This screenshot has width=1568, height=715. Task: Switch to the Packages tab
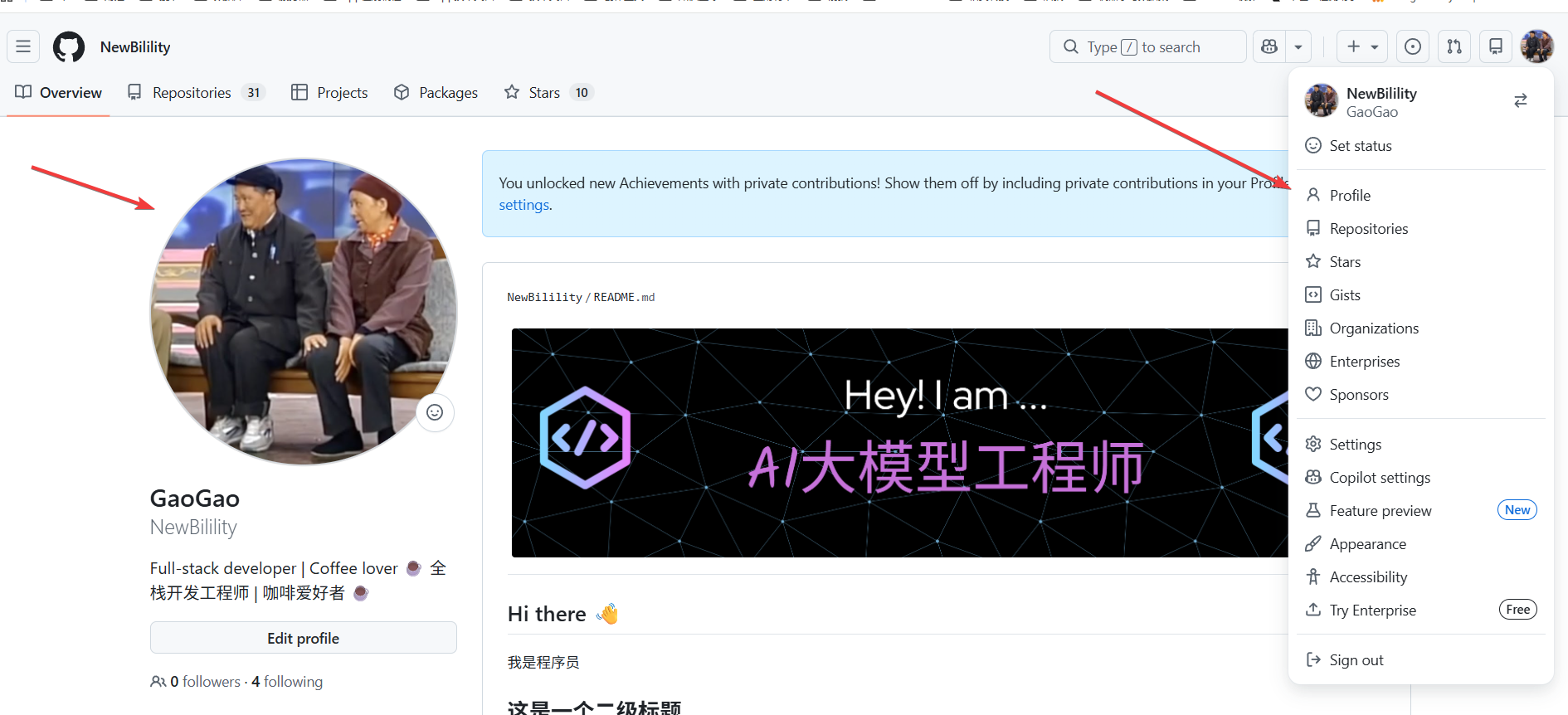tap(436, 92)
